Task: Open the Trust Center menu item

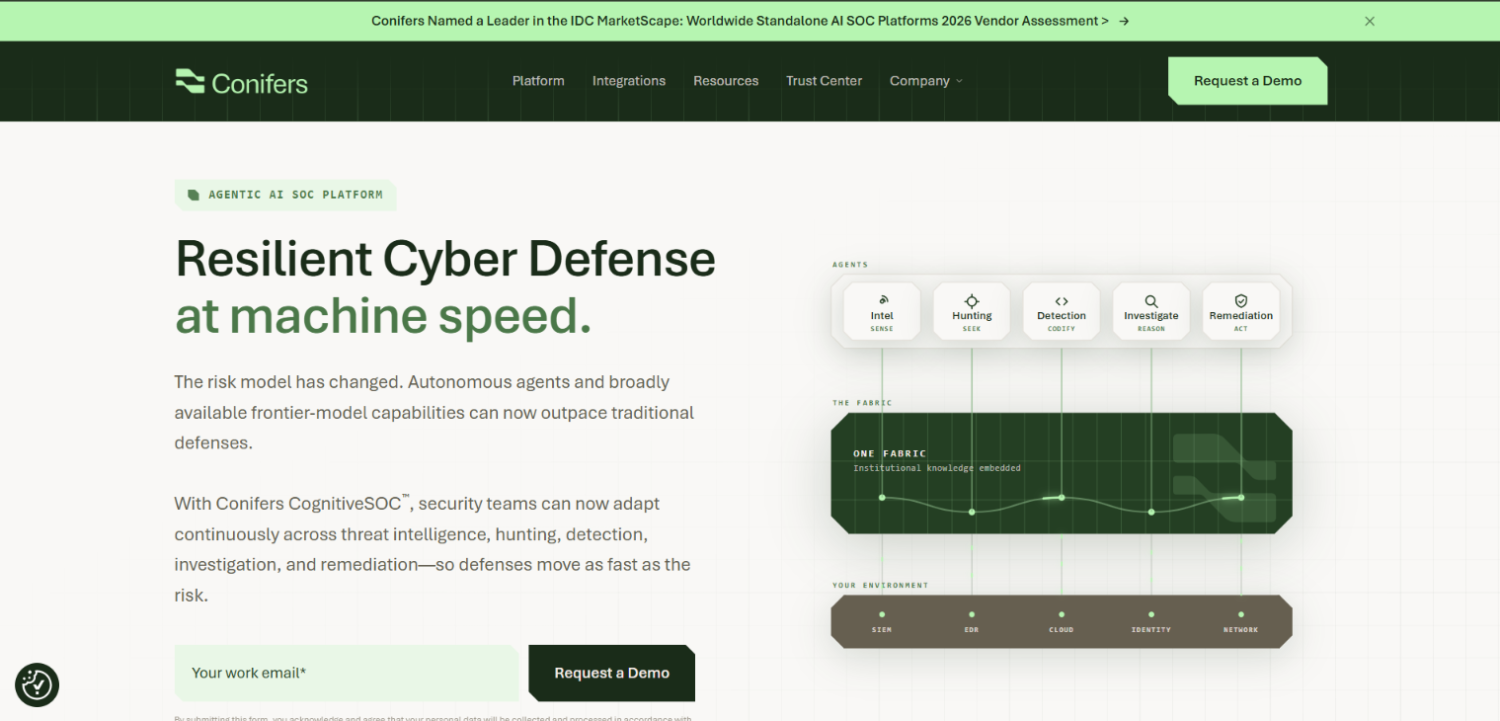Action: [x=824, y=81]
